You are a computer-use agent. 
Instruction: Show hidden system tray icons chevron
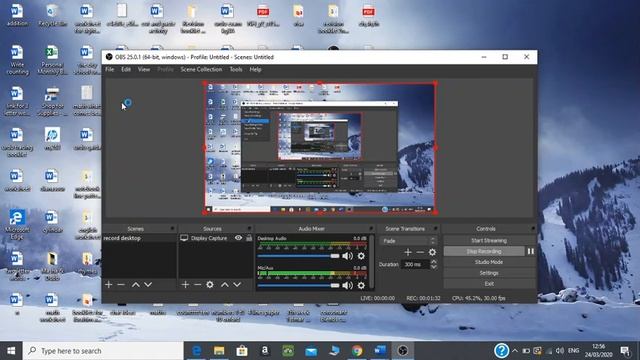515,351
